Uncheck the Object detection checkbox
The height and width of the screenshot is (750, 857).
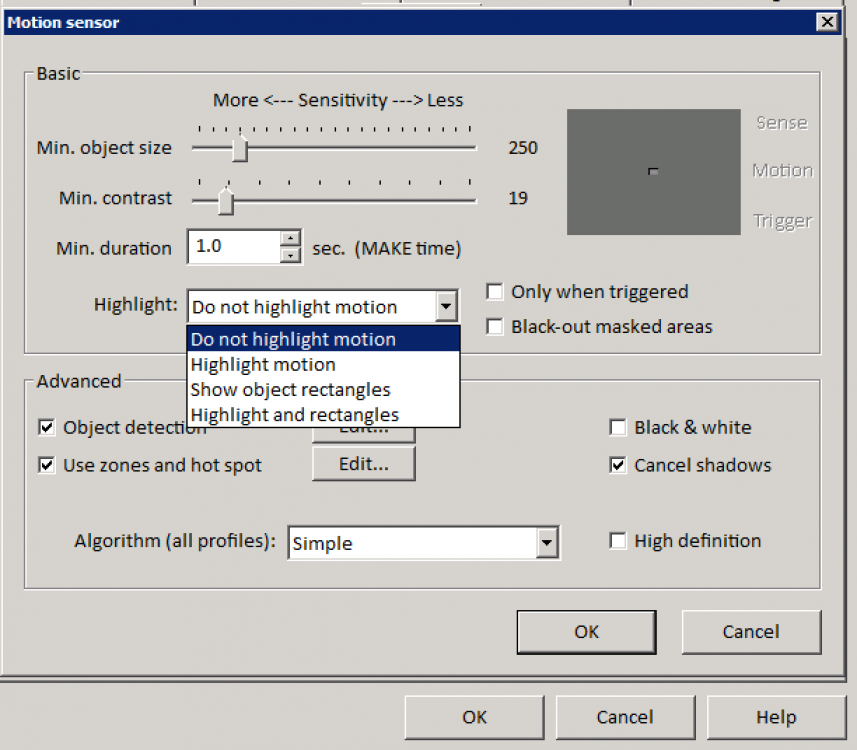pyautogui.click(x=46, y=428)
